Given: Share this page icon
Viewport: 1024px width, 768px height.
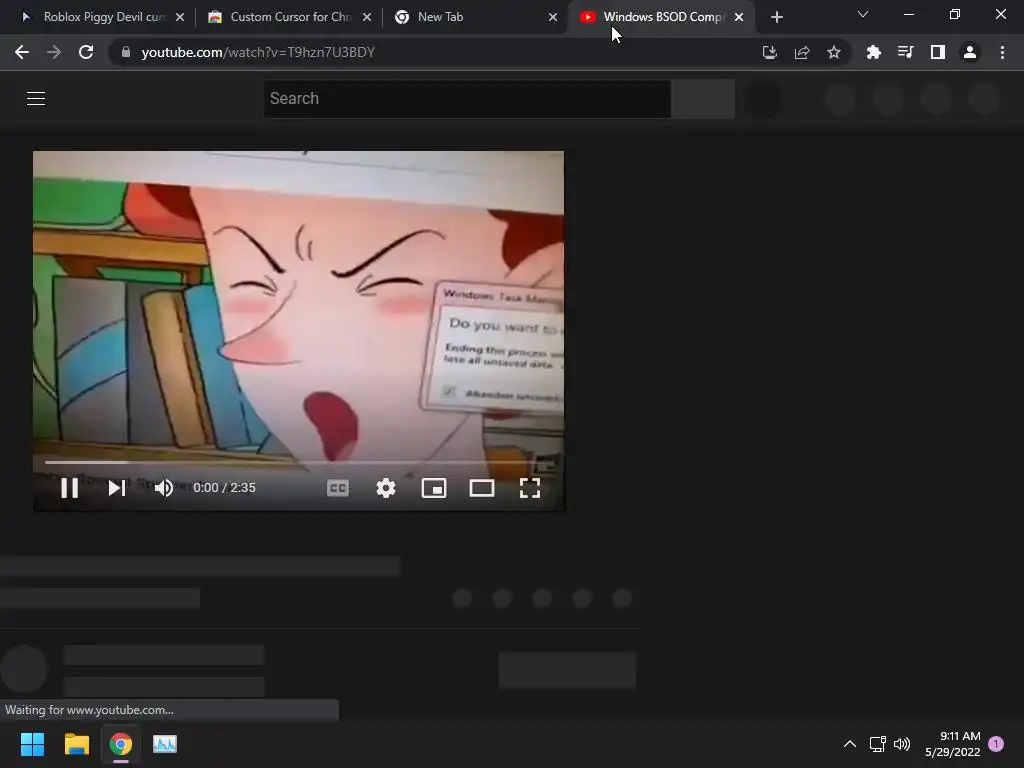Looking at the screenshot, I should [x=802, y=52].
